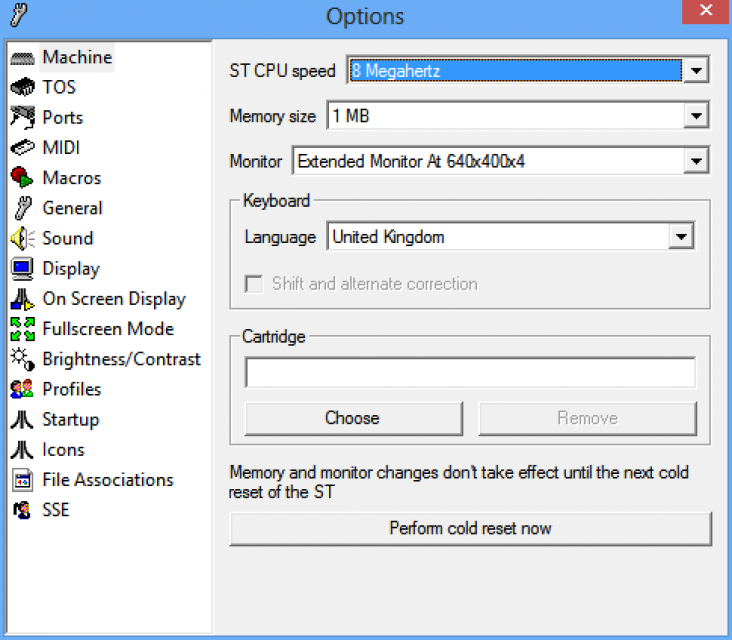This screenshot has height=640, width=732.
Task: Switch to the General options page
Action: [72, 208]
